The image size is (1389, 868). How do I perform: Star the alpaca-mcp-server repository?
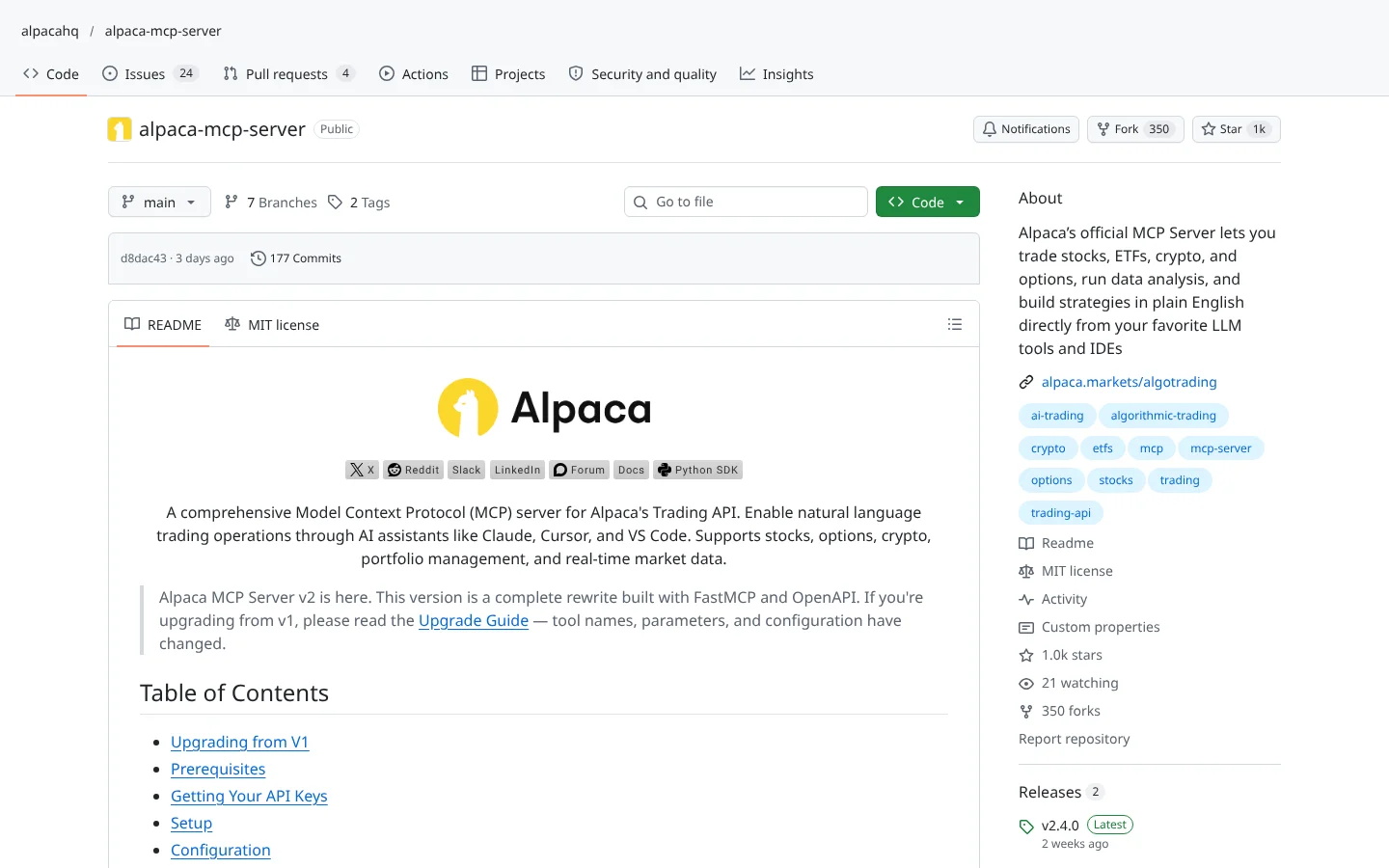pyautogui.click(x=1237, y=129)
